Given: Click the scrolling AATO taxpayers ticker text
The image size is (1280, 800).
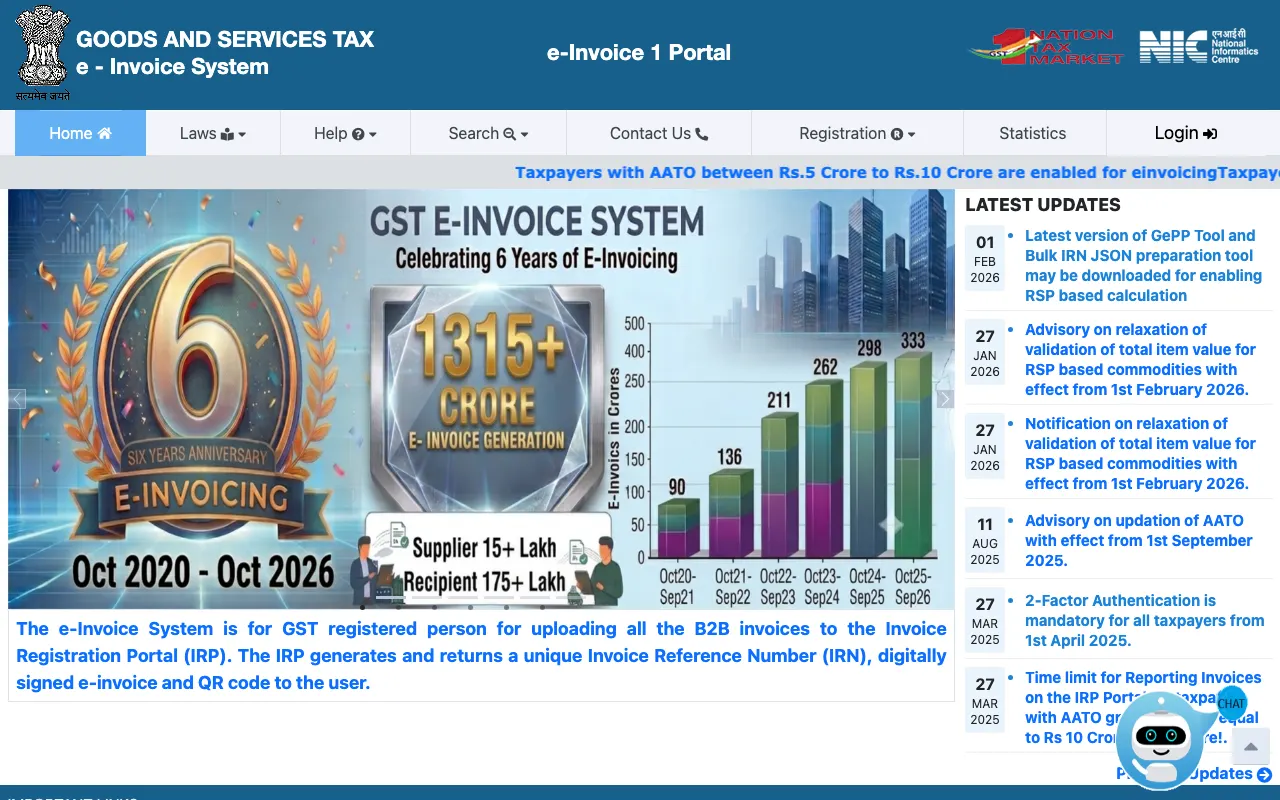Looking at the screenshot, I should tap(897, 172).
